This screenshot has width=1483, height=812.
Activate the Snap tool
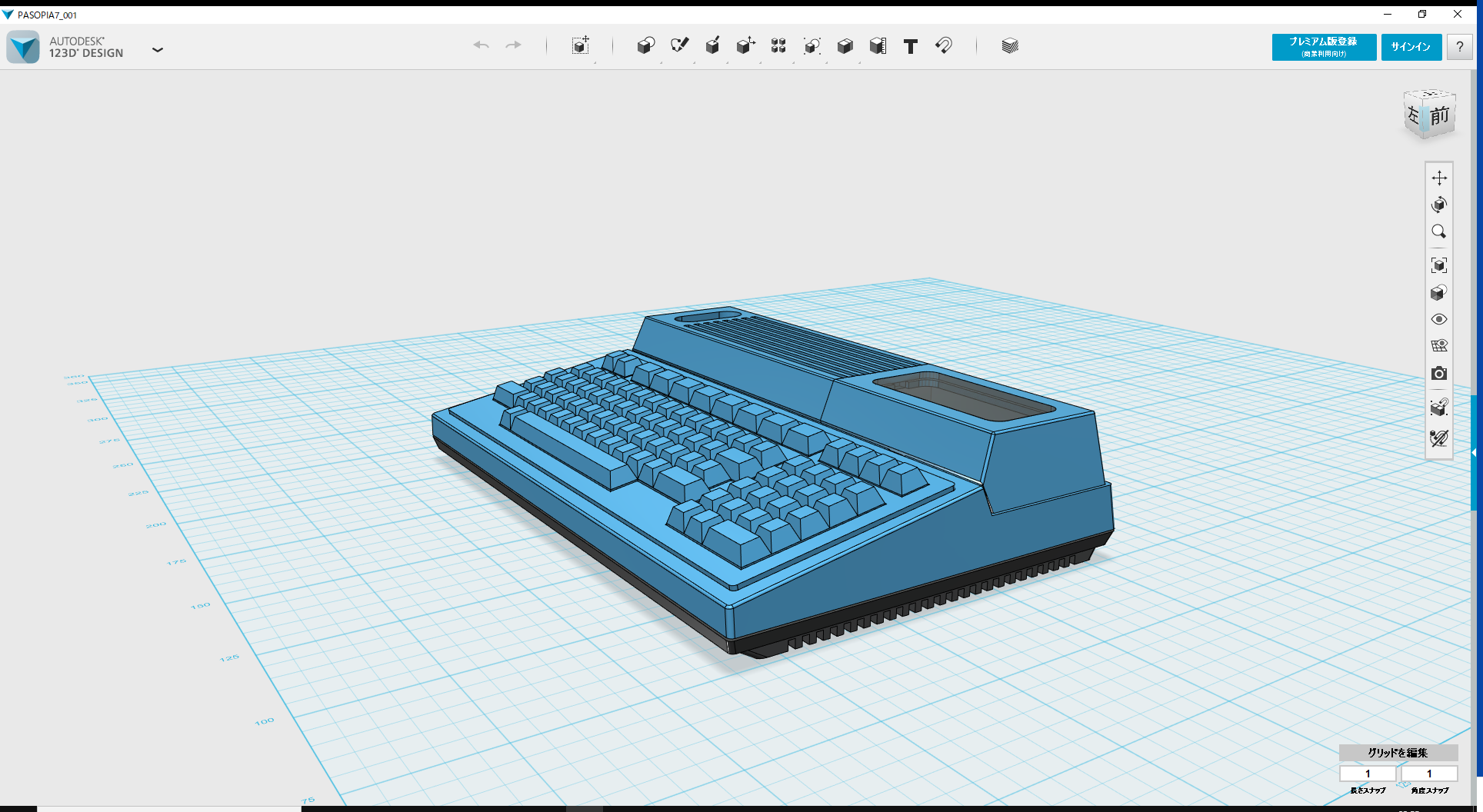(x=944, y=46)
